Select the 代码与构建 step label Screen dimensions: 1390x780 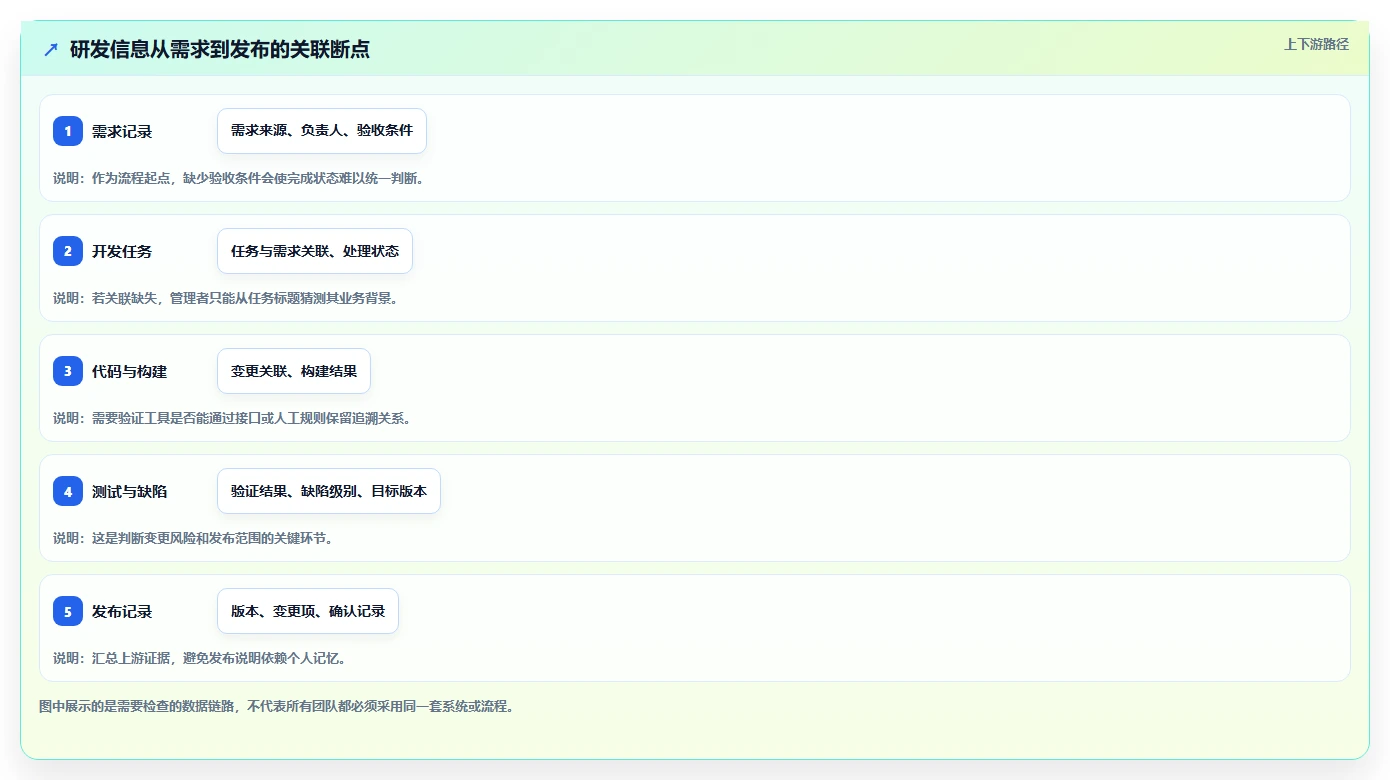[129, 371]
